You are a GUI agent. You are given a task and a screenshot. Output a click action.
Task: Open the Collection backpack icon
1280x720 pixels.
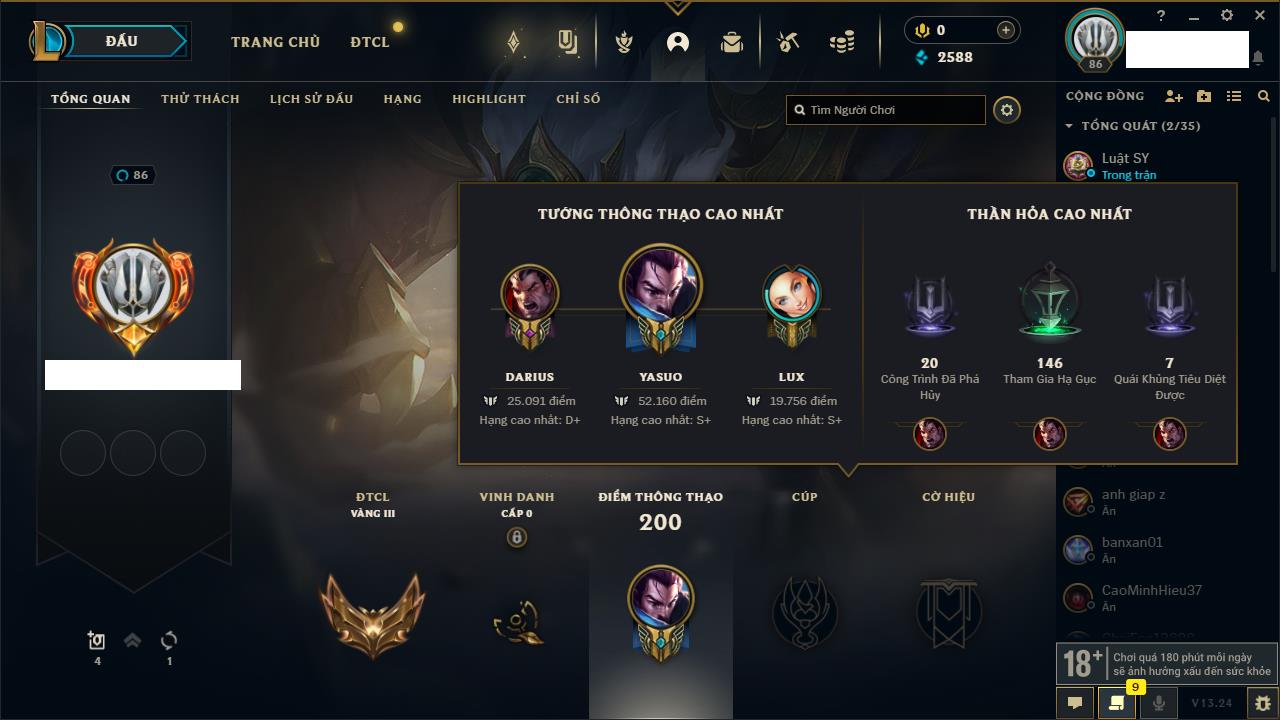pyautogui.click(x=732, y=42)
